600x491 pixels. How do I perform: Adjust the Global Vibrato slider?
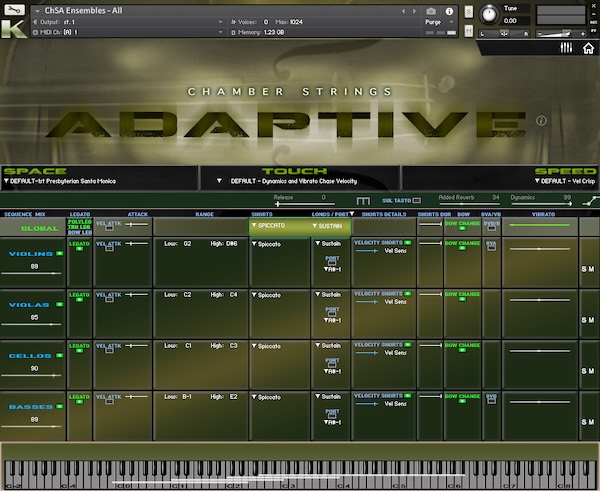click(540, 225)
